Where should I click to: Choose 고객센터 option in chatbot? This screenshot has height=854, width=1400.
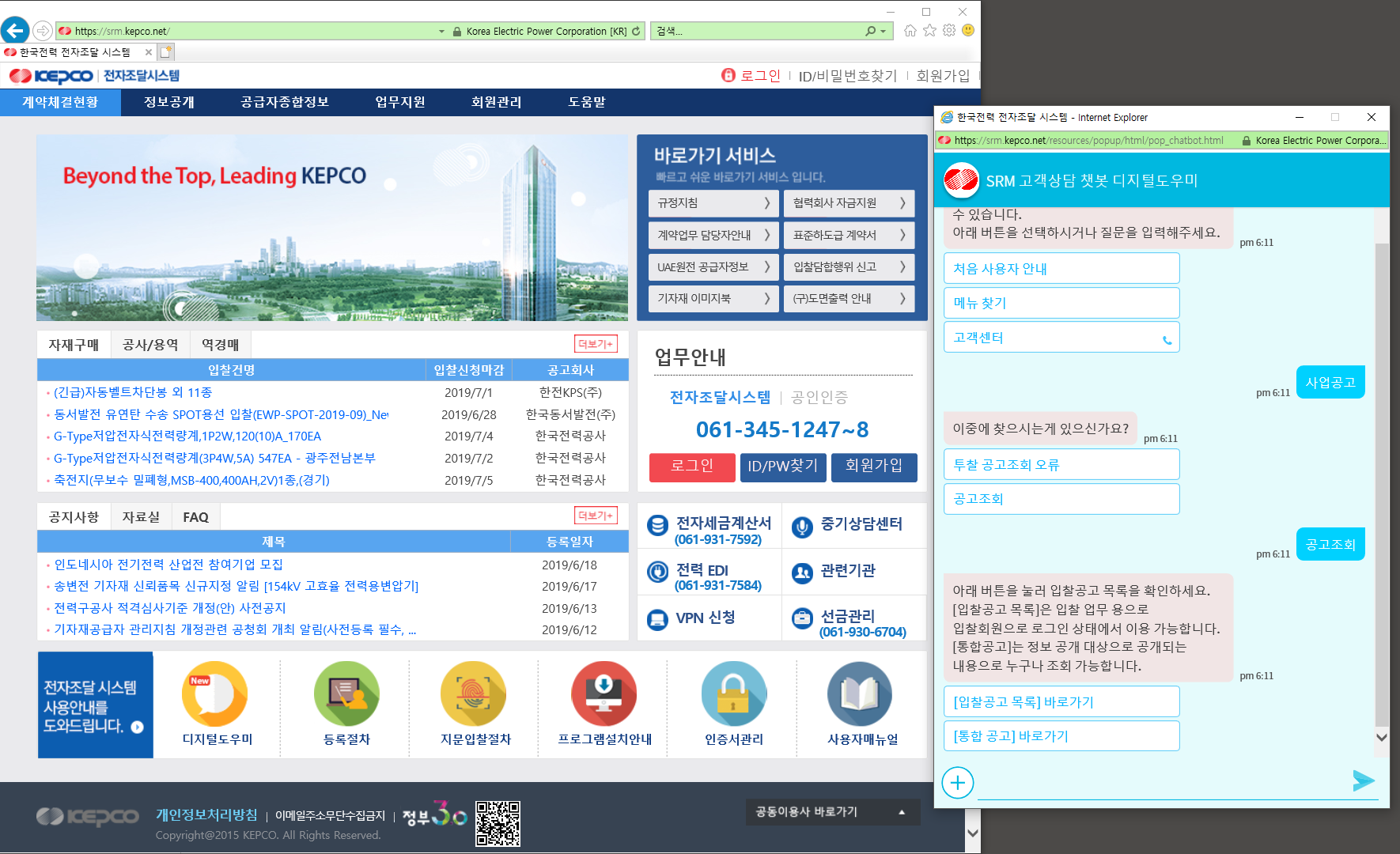click(x=1061, y=337)
